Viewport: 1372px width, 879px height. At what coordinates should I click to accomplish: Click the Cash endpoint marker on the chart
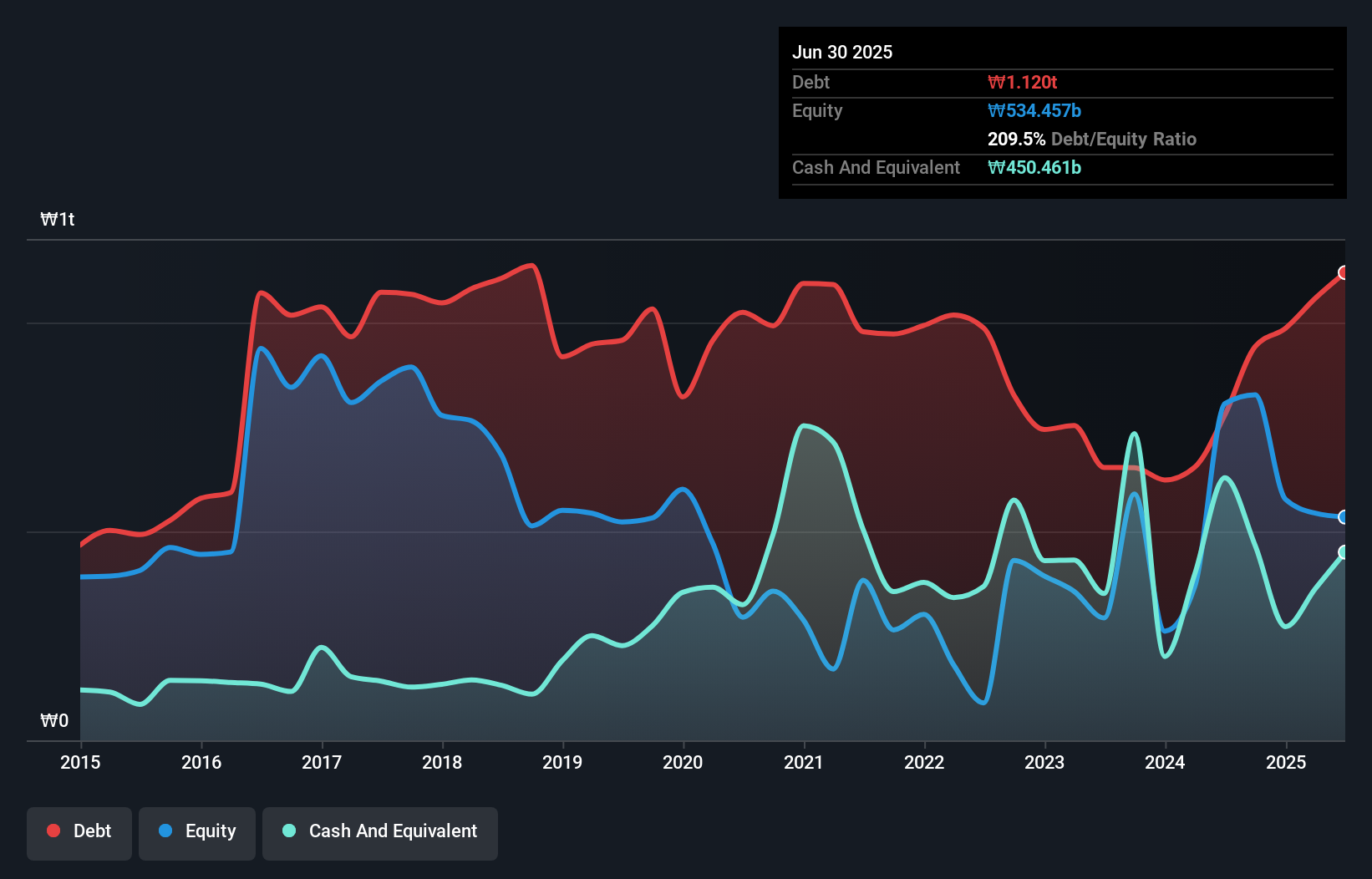pos(1343,551)
